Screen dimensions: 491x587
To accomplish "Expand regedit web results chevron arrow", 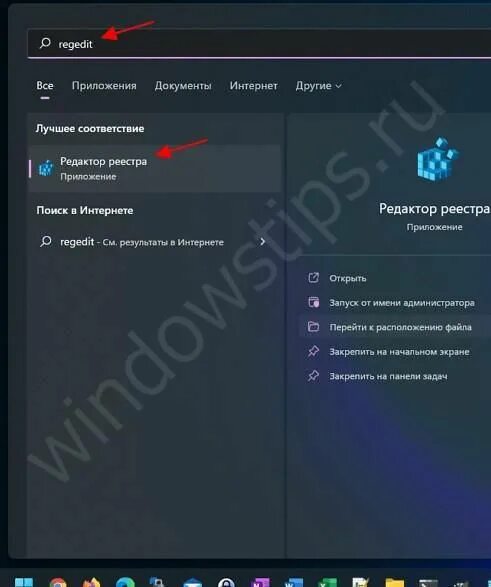I will click(263, 242).
